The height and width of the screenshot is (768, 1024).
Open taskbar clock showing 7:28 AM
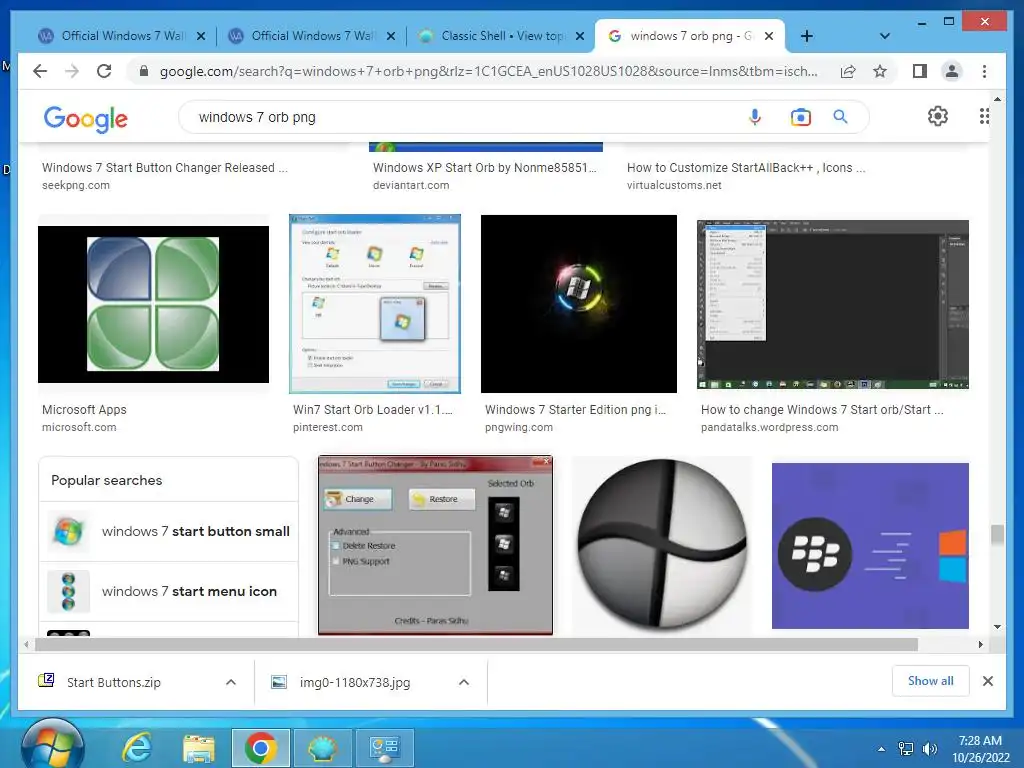980,749
